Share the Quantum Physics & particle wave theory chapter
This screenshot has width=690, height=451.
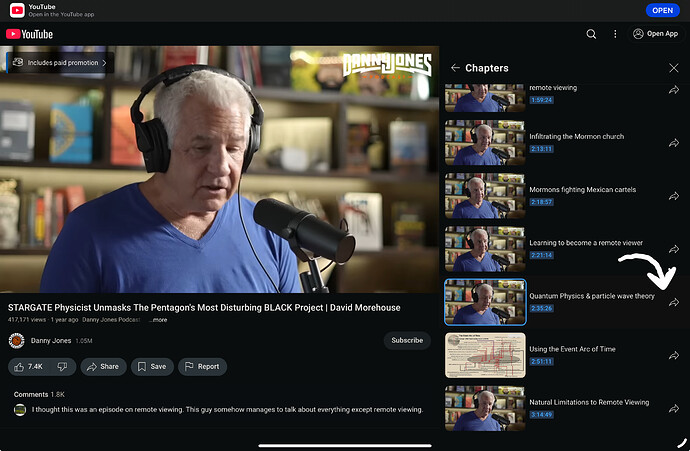[x=674, y=303]
